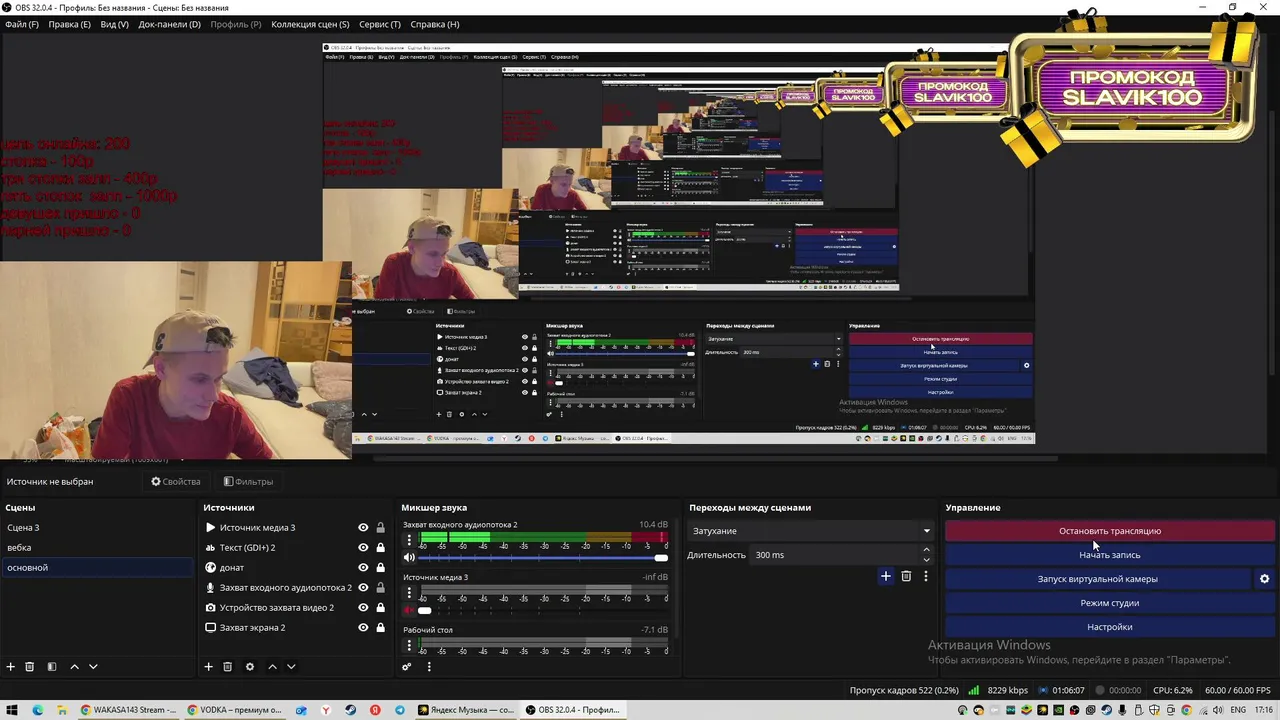Move the scene down with the arrow in Сцены

point(93,667)
